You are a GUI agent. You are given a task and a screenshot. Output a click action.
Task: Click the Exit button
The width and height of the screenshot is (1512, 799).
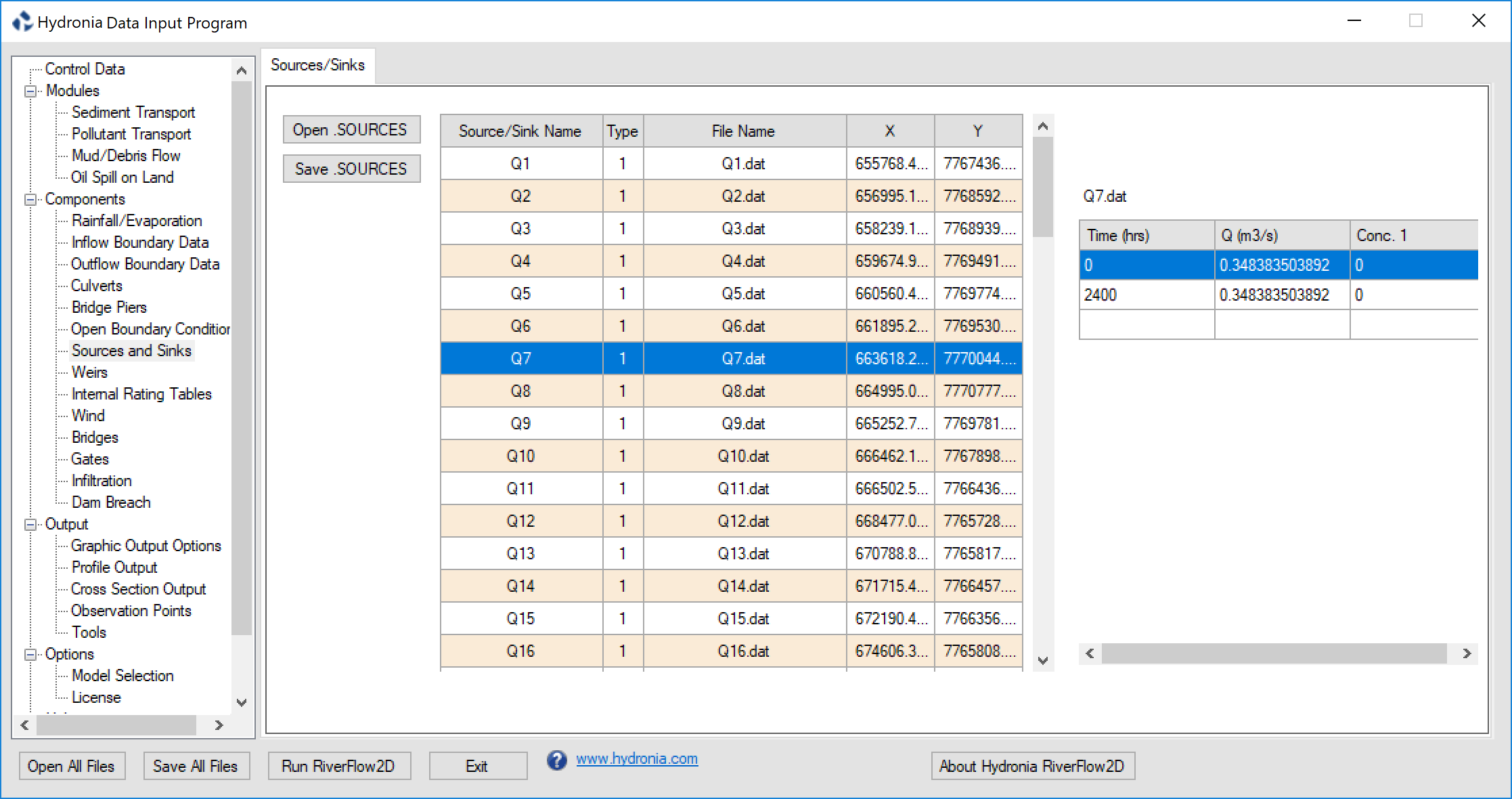click(478, 766)
